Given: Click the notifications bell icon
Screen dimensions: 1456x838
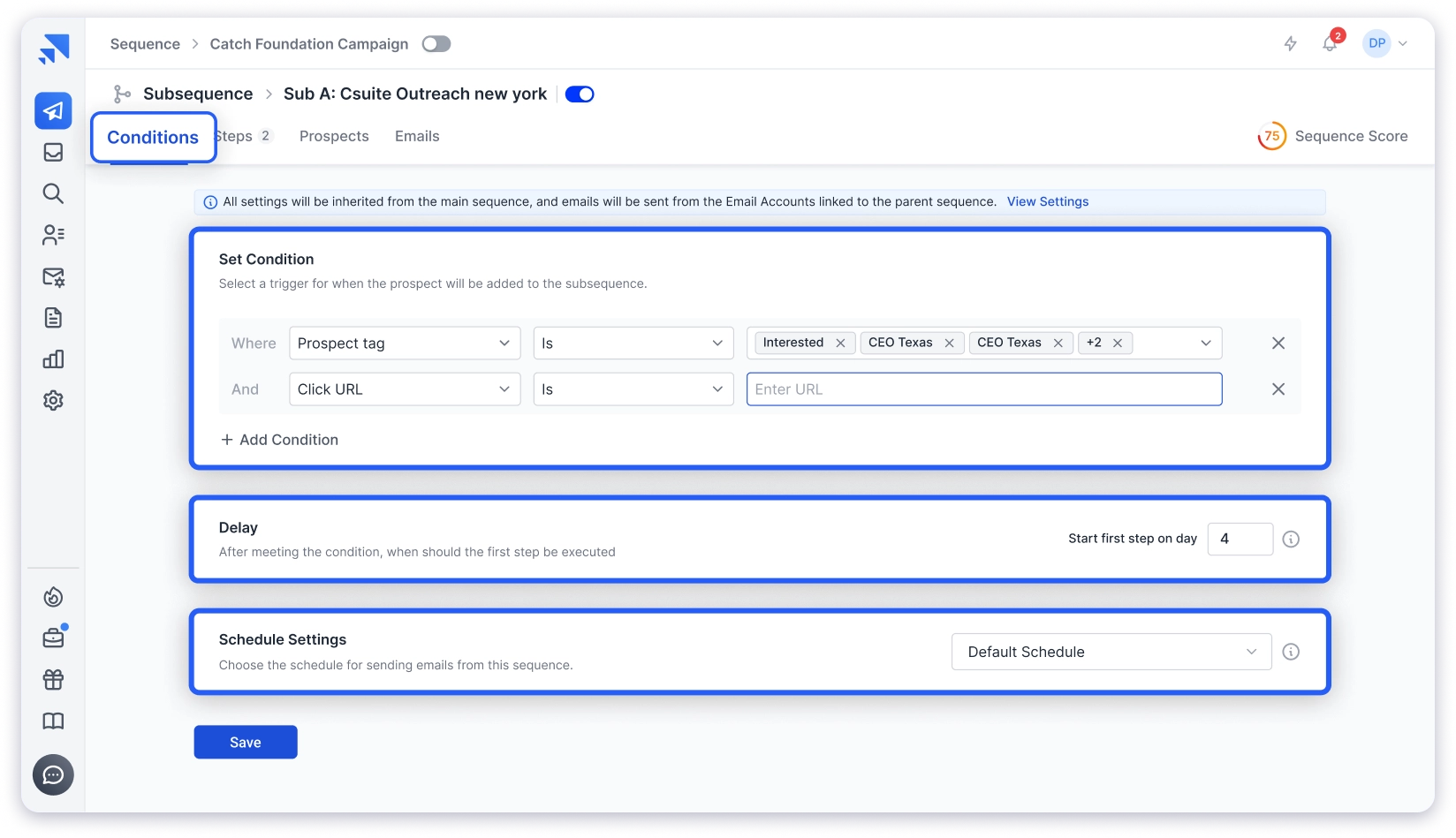Looking at the screenshot, I should 1329,44.
